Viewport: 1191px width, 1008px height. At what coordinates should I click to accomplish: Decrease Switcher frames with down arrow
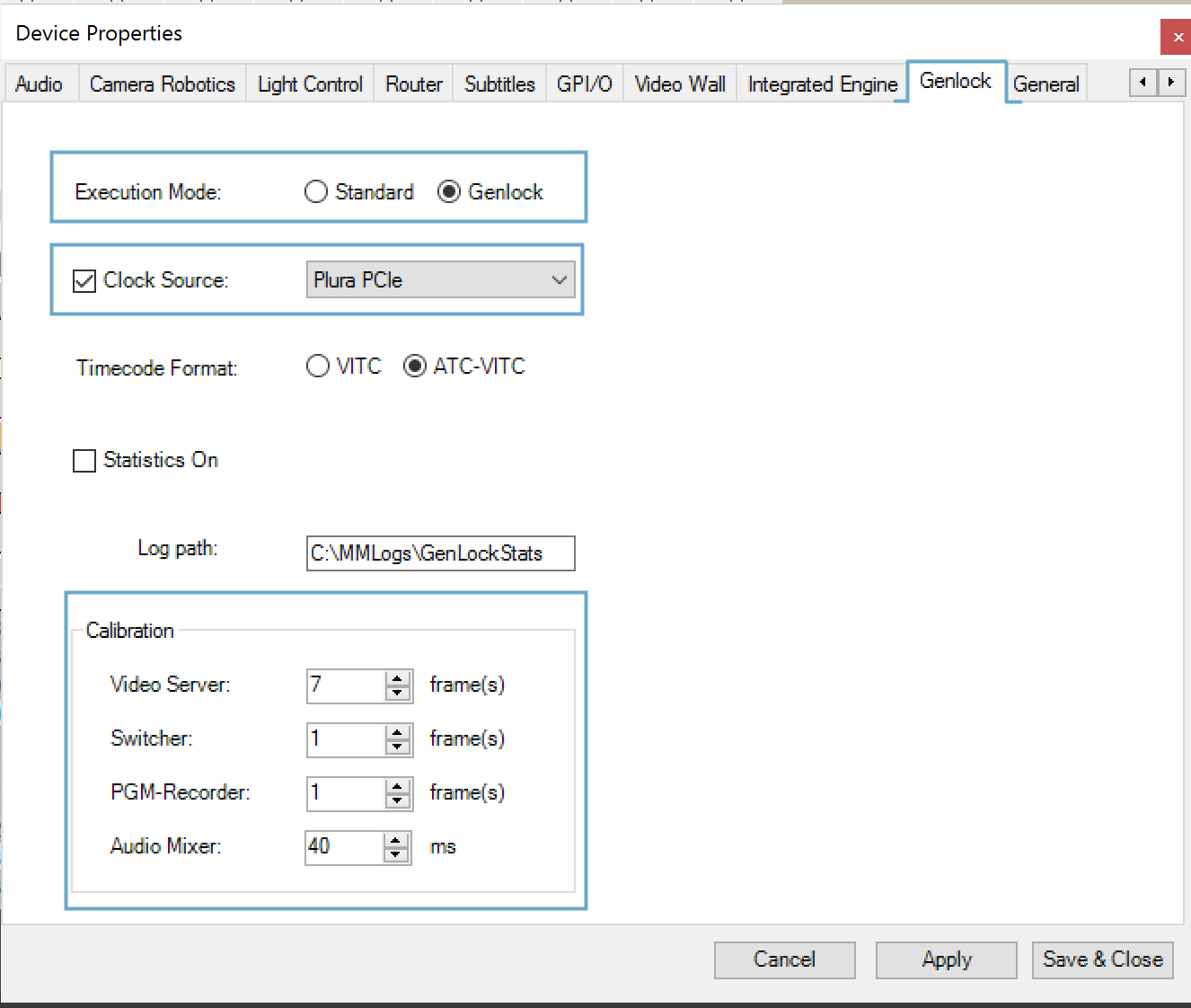click(398, 747)
